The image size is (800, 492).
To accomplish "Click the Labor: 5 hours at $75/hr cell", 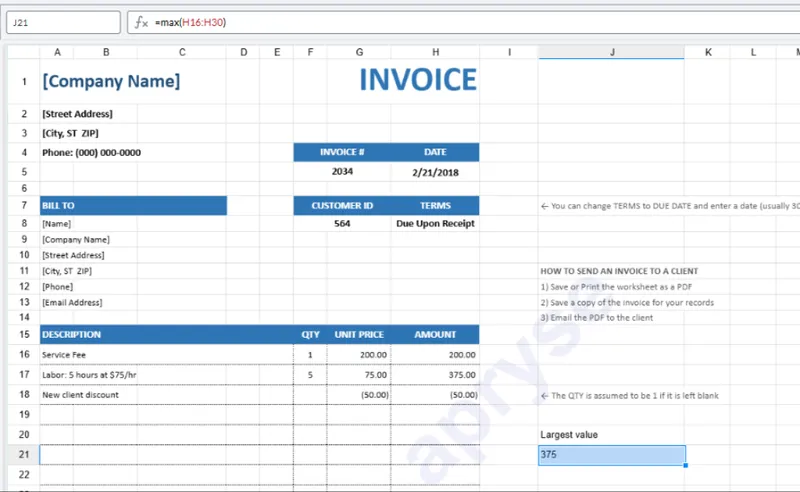I will pyautogui.click(x=167, y=375).
